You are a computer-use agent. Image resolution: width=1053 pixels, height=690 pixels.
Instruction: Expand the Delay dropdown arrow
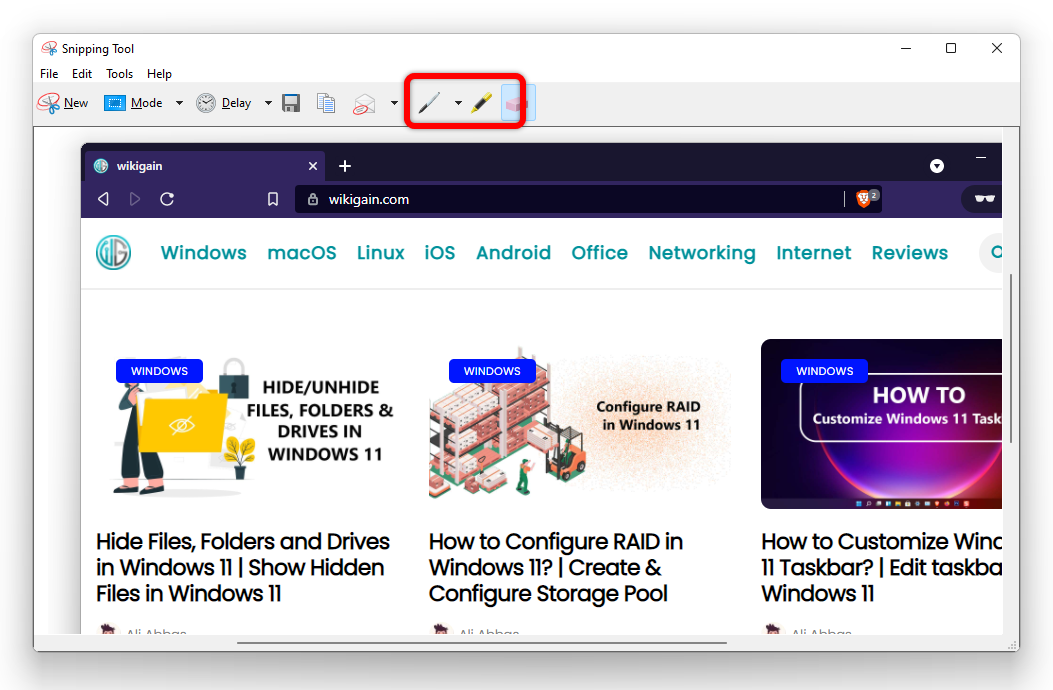[x=268, y=103]
